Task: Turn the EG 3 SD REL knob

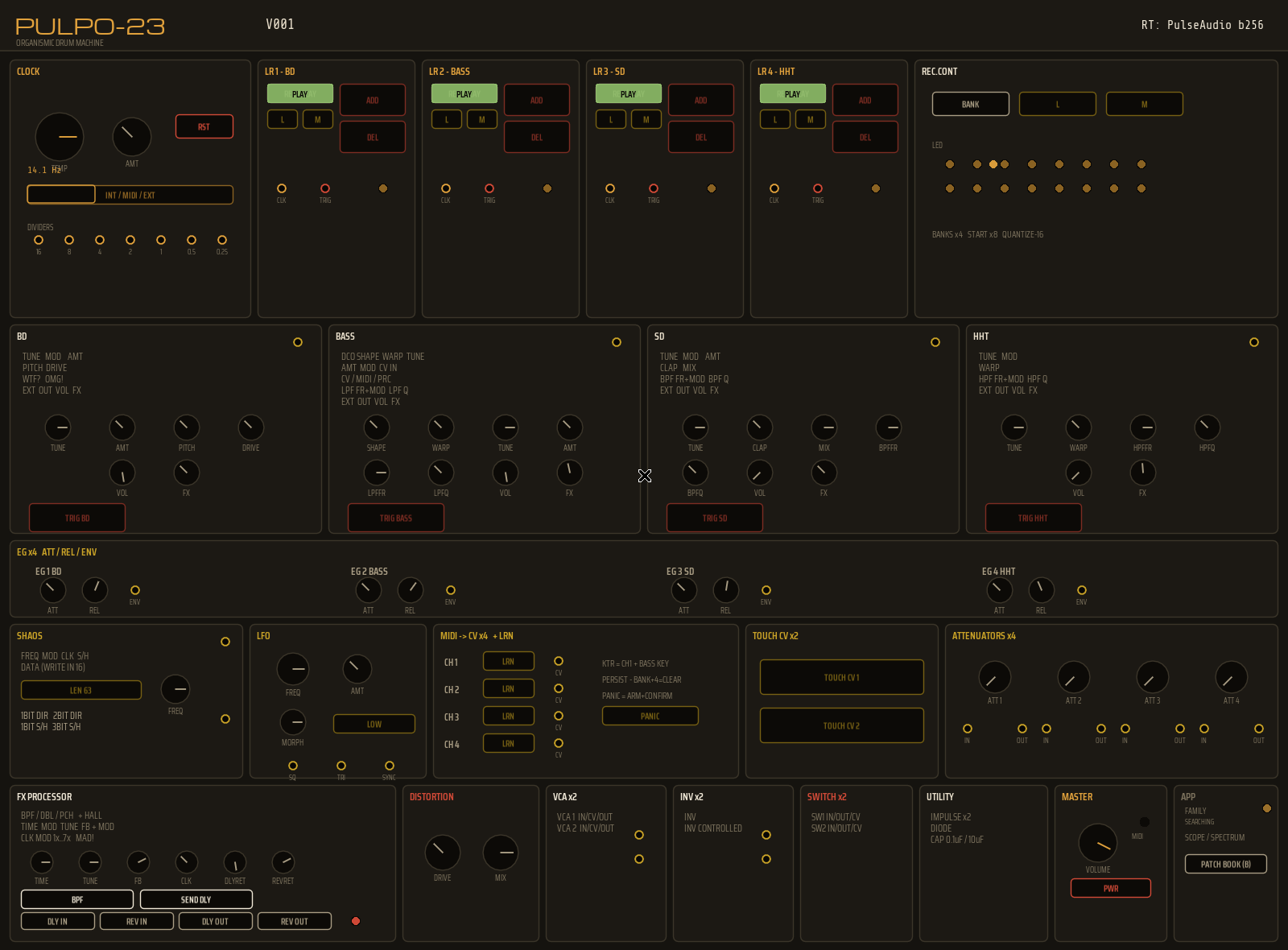Action: [726, 590]
